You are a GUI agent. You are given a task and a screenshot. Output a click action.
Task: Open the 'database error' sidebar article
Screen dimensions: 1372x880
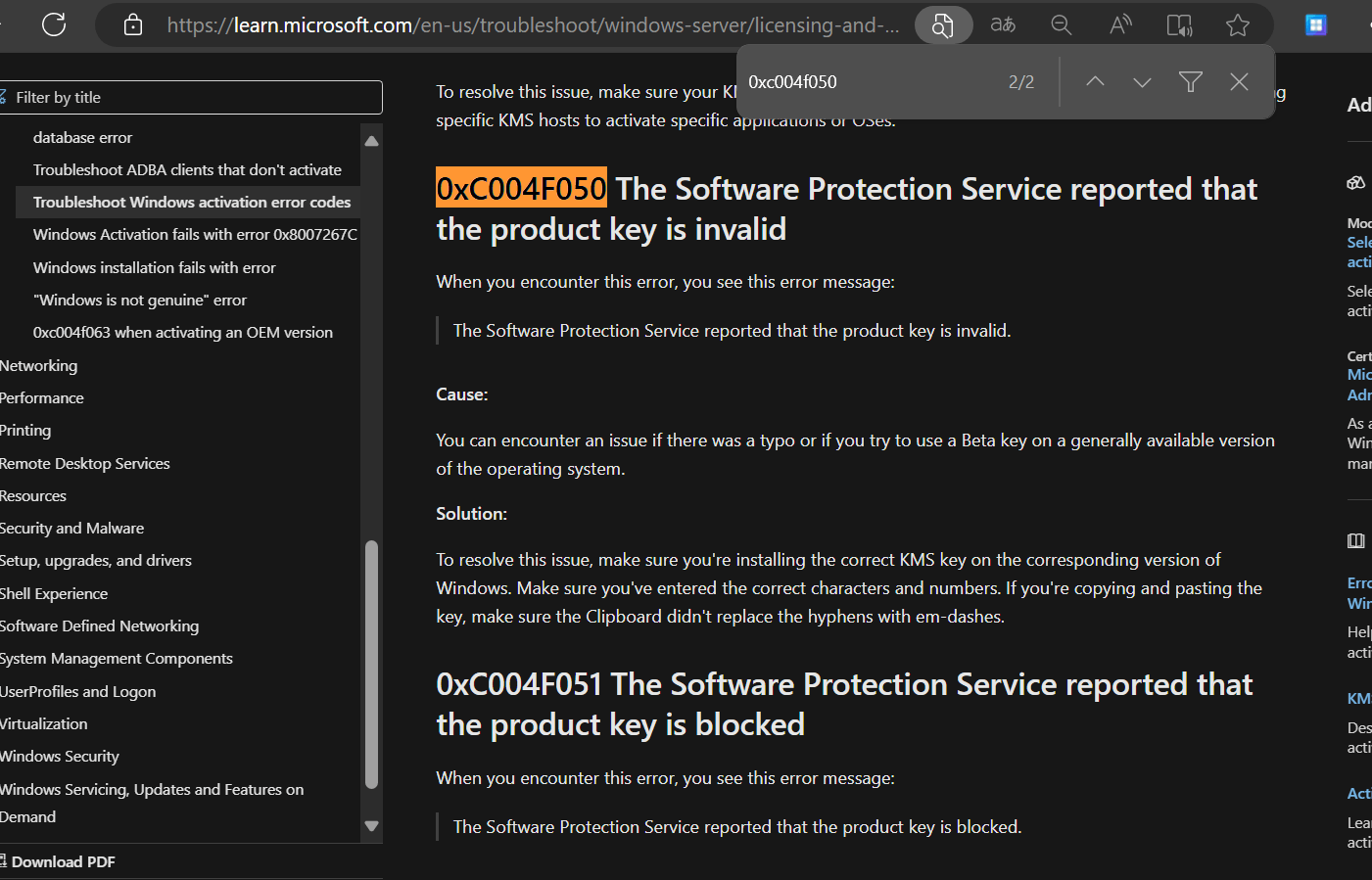click(82, 137)
